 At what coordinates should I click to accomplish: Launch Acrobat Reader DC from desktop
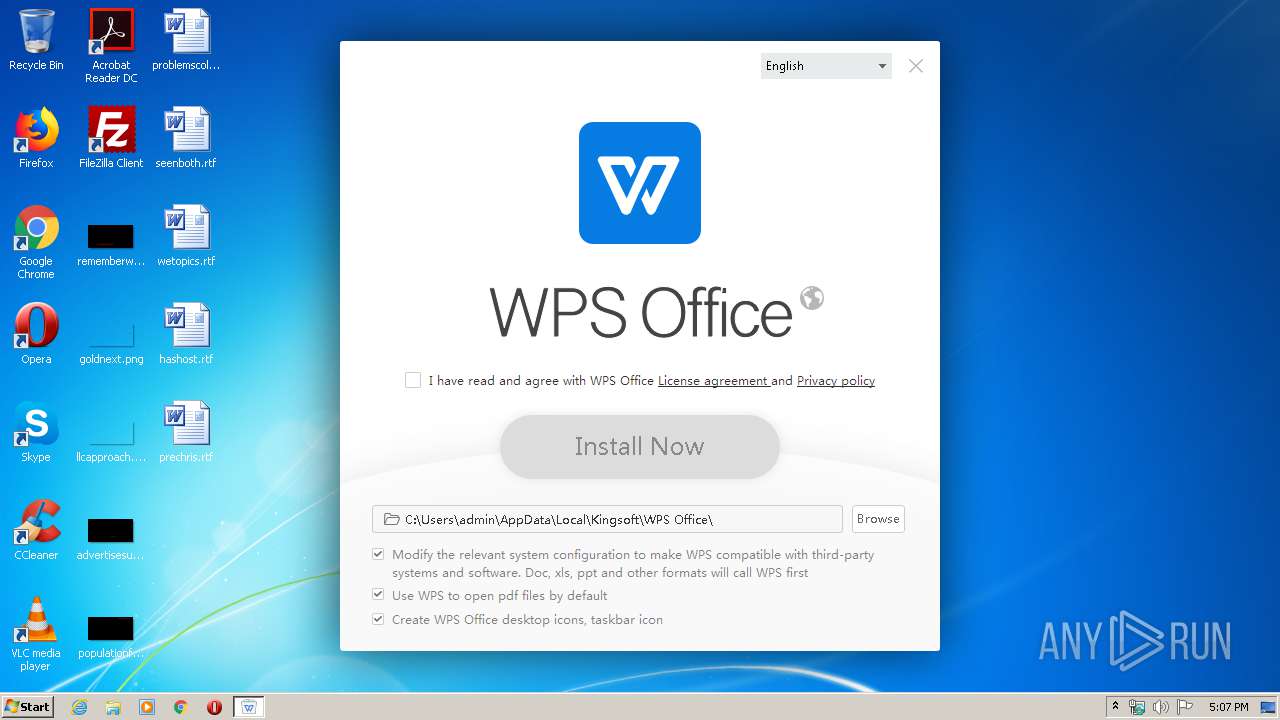pyautogui.click(x=111, y=46)
